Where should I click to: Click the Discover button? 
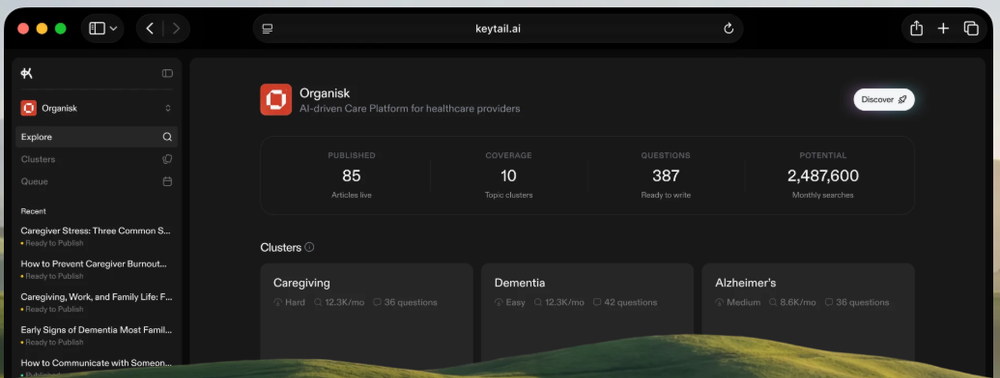(x=884, y=99)
